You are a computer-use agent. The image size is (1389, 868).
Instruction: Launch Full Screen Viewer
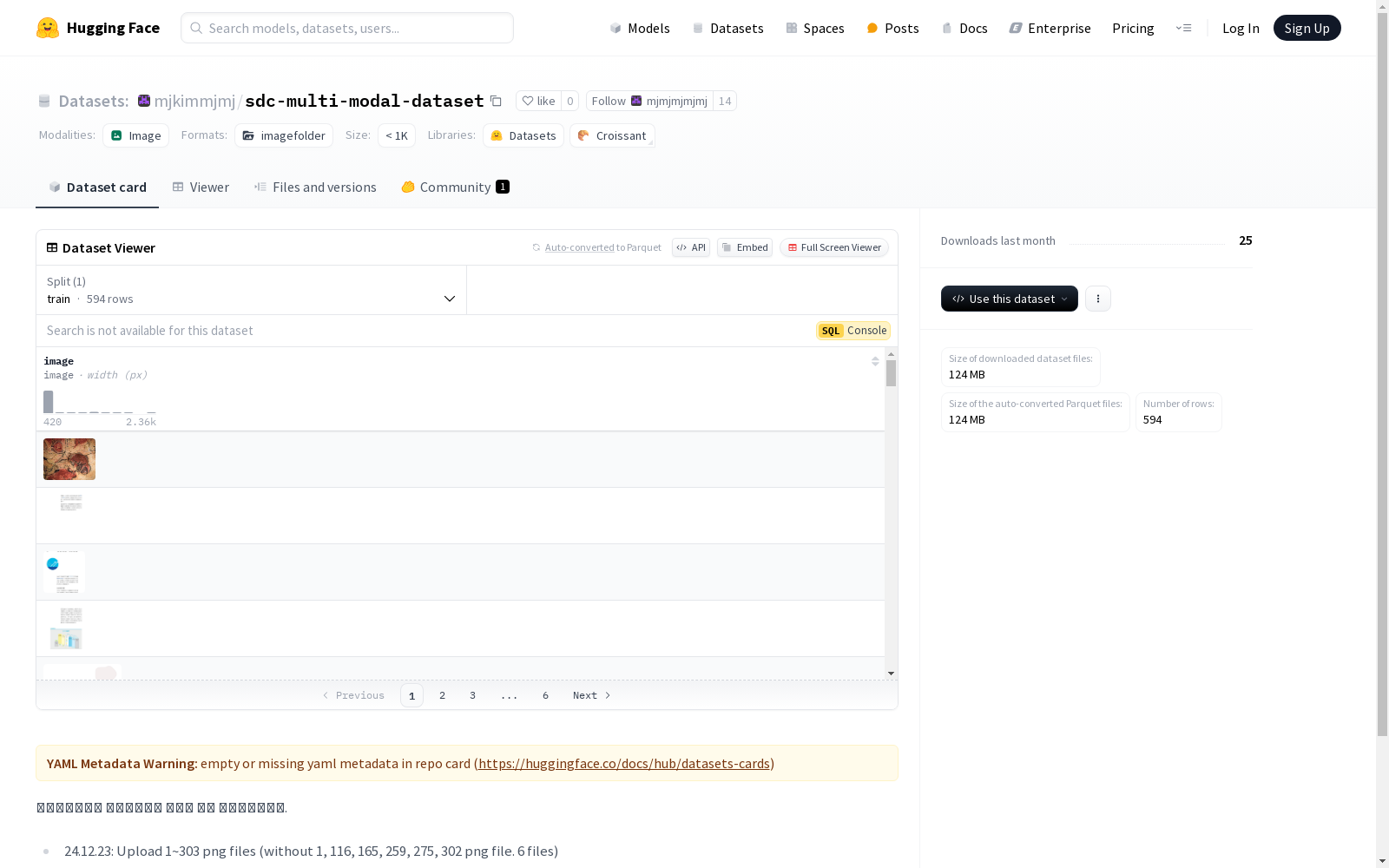coord(834,247)
